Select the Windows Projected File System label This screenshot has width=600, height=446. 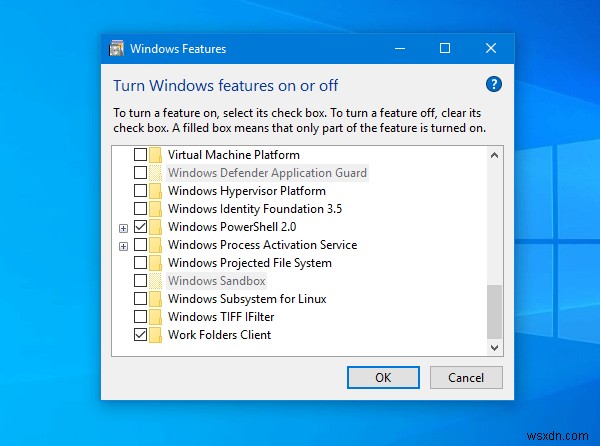pyautogui.click(x=250, y=263)
